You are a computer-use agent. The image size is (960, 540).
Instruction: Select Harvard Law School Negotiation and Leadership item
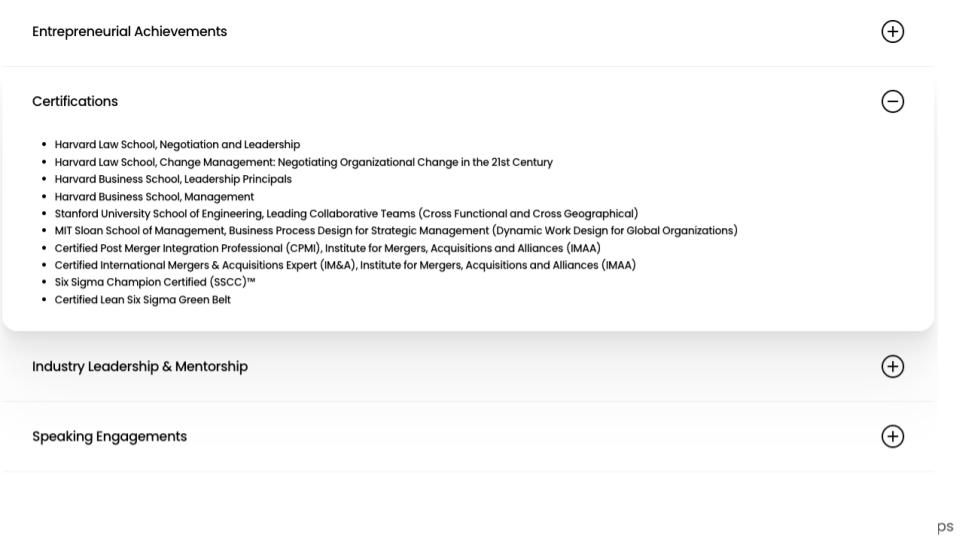(177, 144)
